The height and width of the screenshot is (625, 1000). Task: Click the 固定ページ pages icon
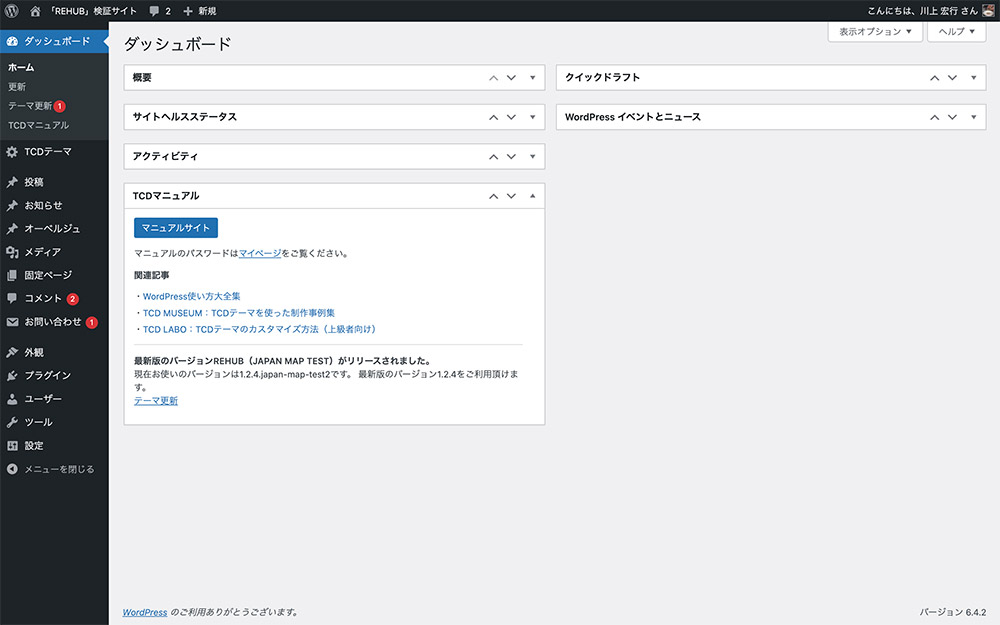(x=12, y=275)
